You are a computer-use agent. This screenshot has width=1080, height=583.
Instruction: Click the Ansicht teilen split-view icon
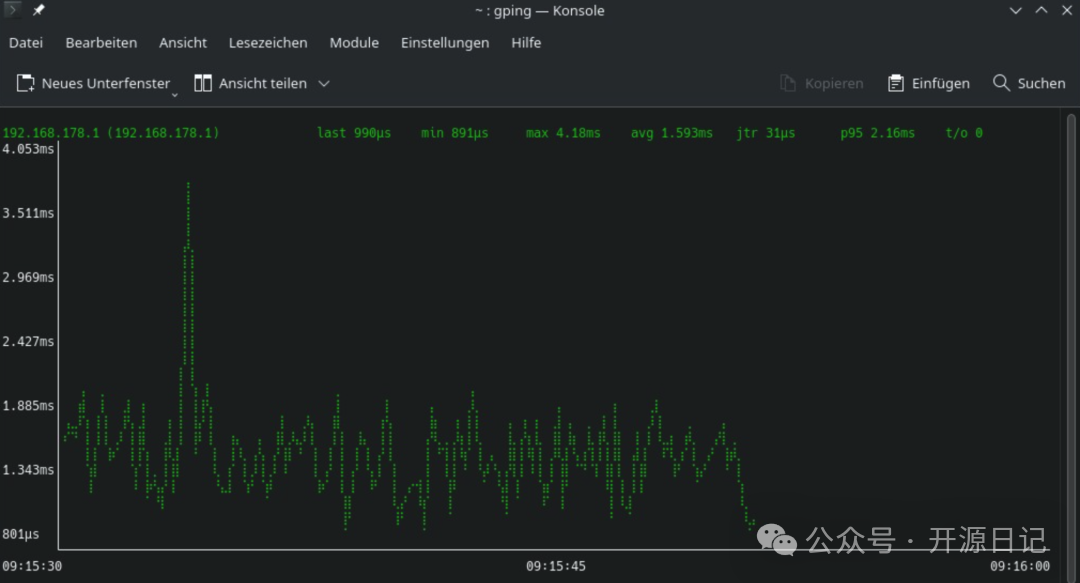202,83
